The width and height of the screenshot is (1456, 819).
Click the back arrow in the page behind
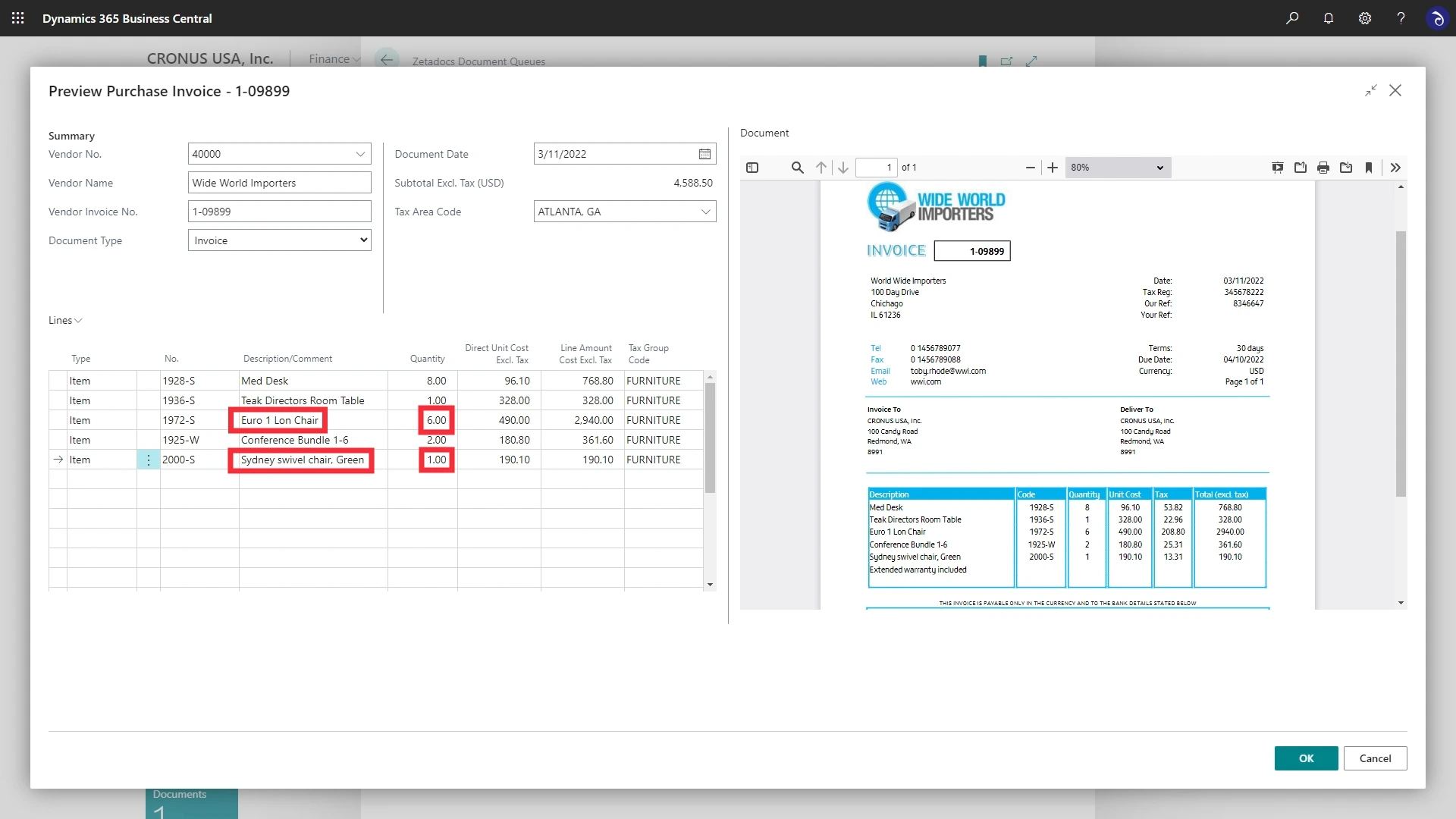coord(387,59)
